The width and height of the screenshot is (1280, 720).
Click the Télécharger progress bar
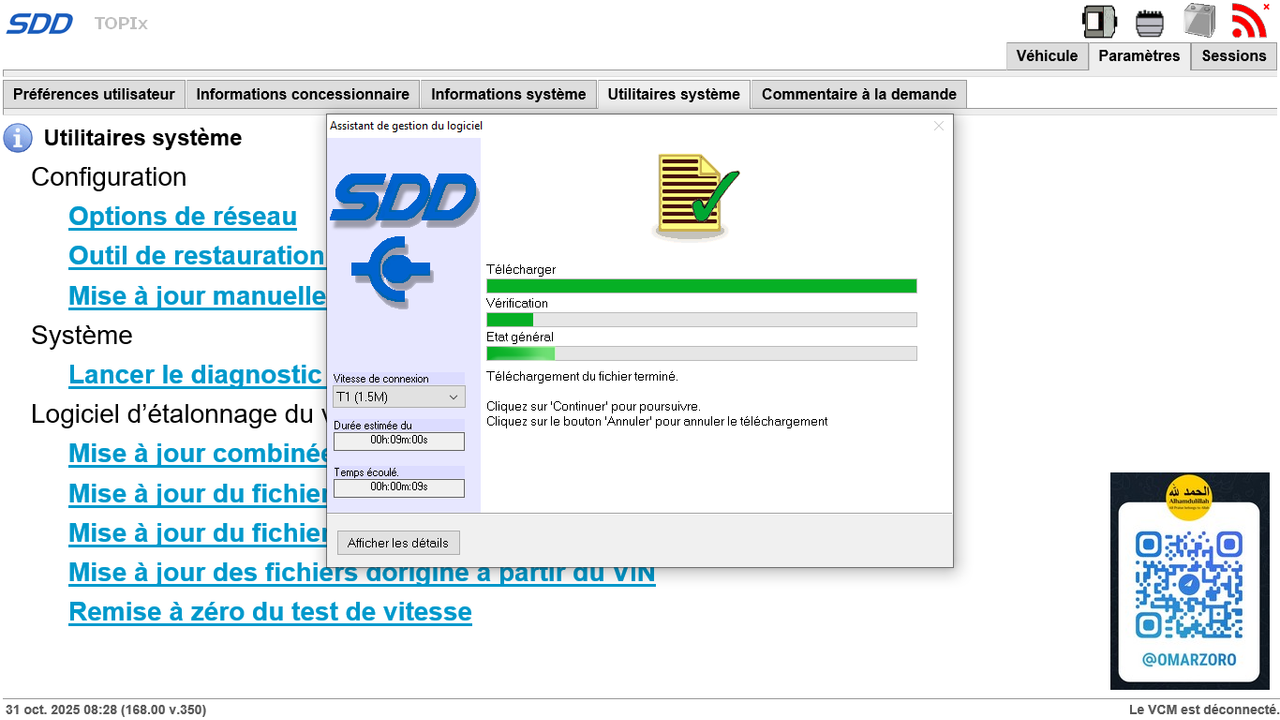[x=701, y=286]
